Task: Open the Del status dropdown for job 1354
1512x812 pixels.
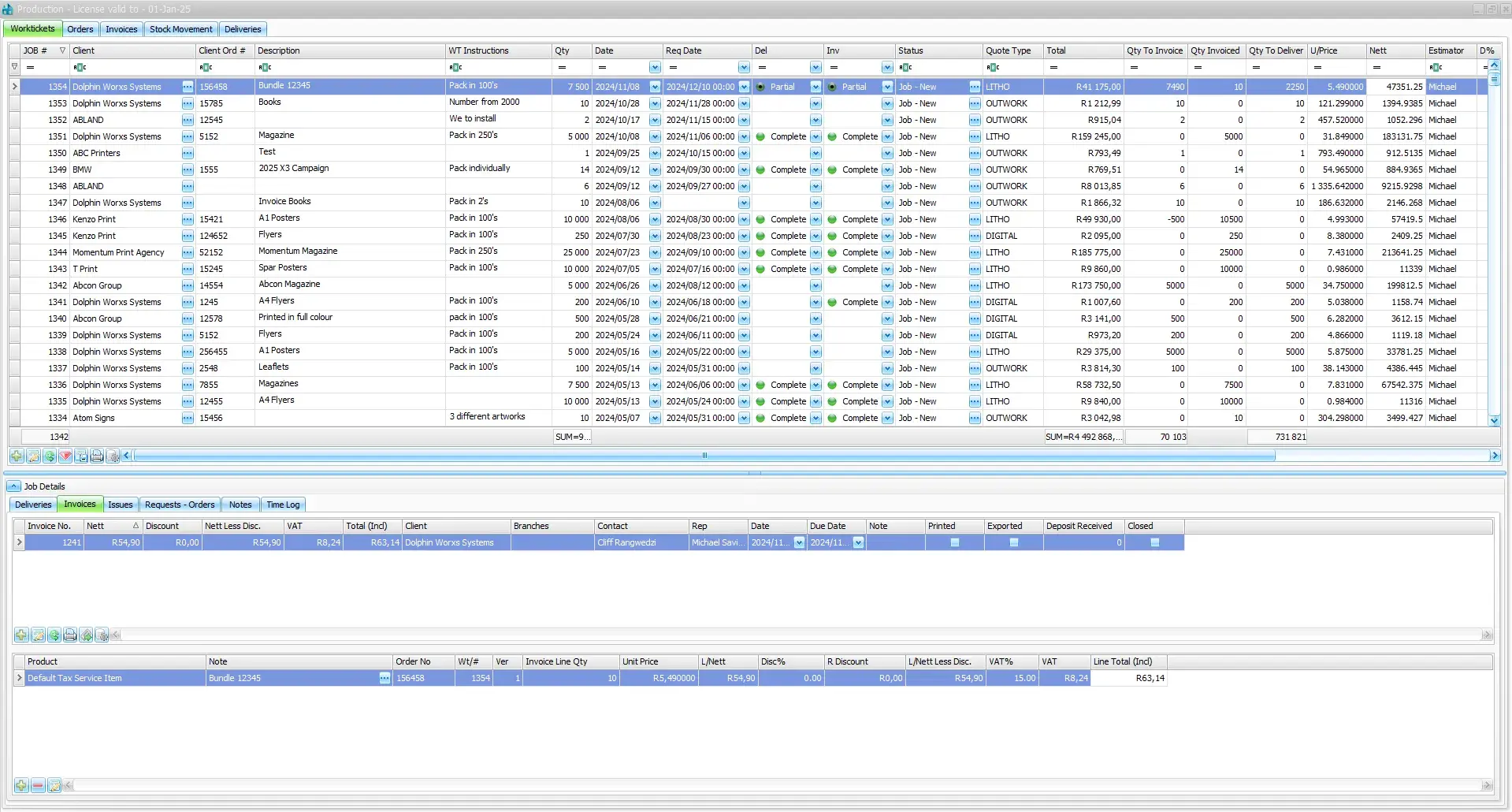Action: pyautogui.click(x=815, y=88)
